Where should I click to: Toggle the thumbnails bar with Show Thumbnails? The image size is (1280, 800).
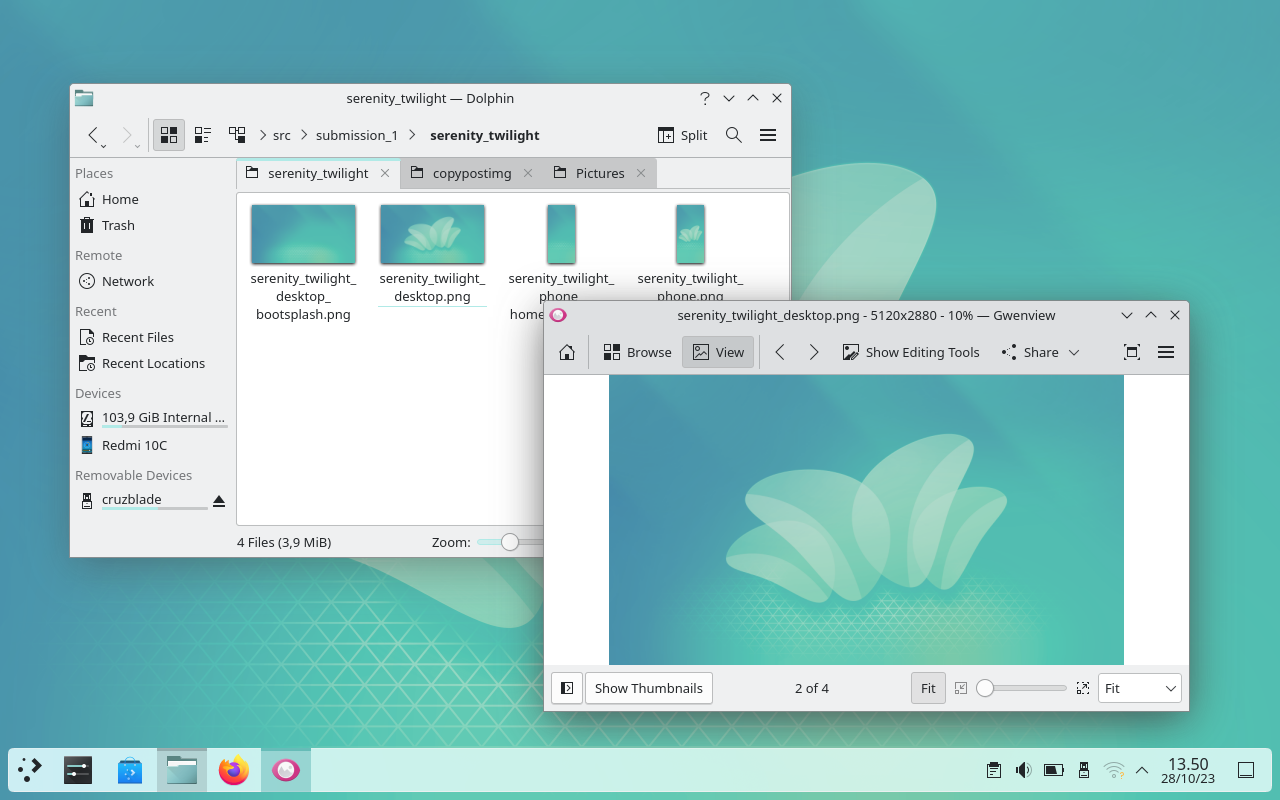coord(648,688)
